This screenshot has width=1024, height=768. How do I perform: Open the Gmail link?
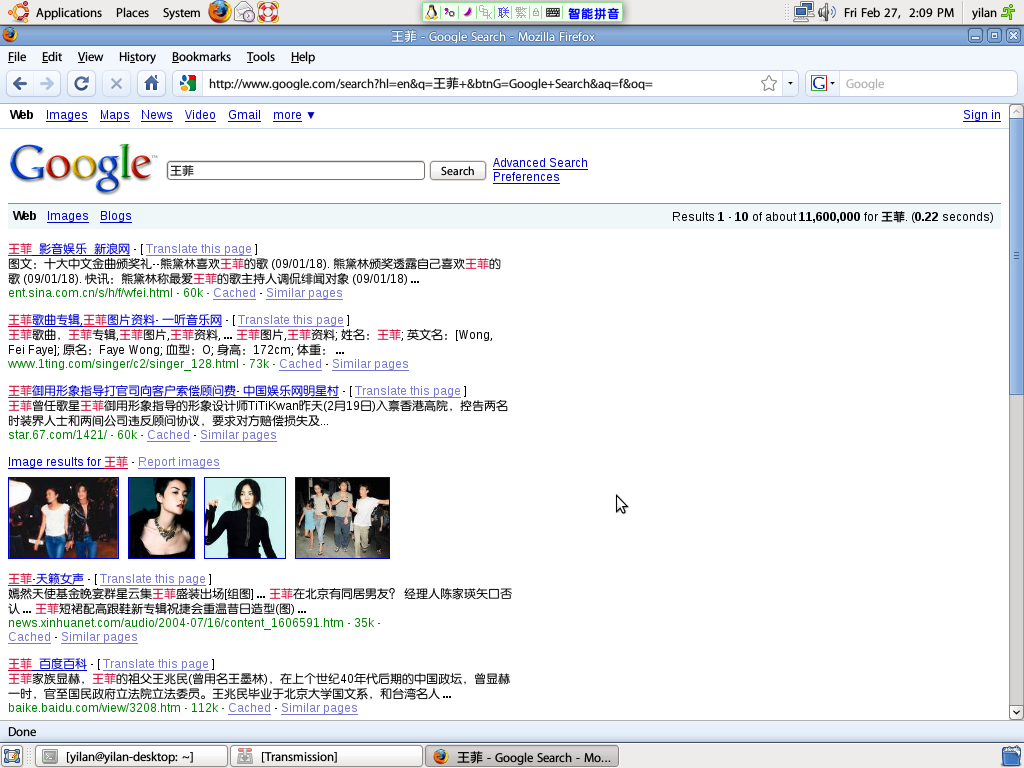(244, 115)
